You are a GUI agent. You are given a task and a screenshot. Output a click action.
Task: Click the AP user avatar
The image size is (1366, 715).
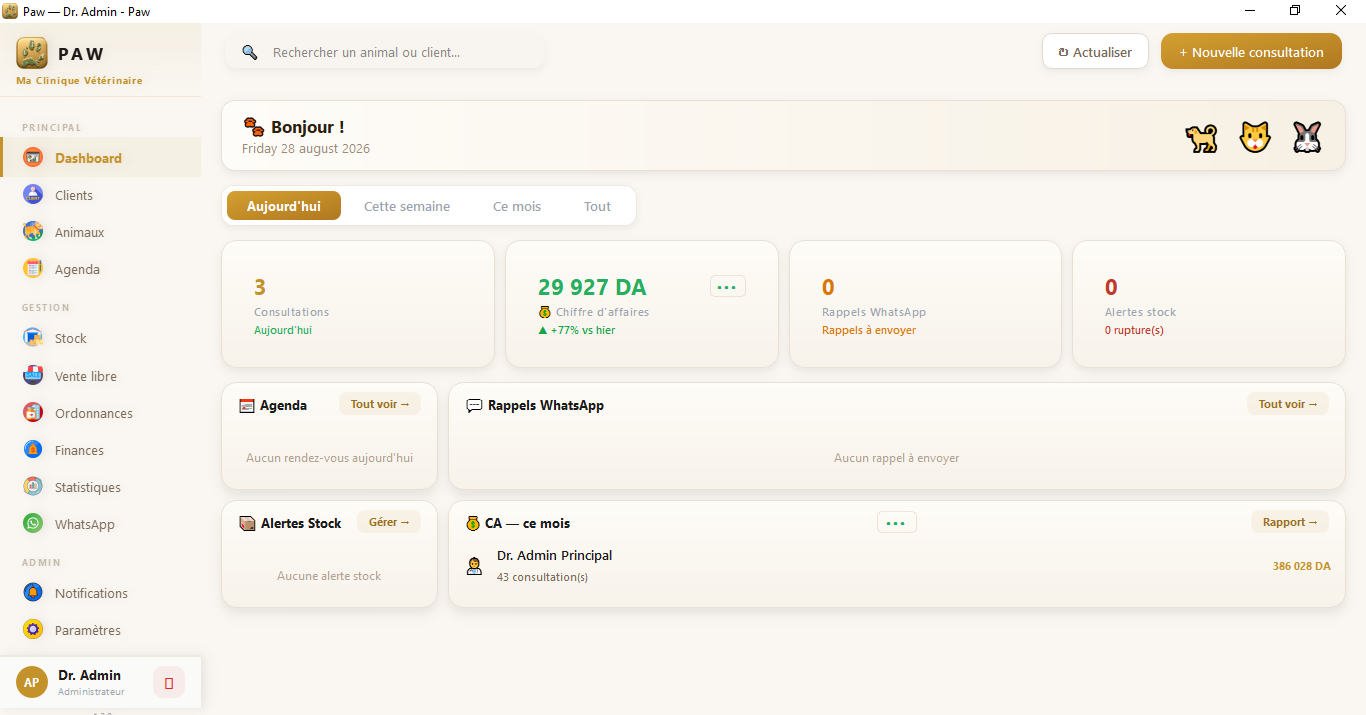click(32, 682)
